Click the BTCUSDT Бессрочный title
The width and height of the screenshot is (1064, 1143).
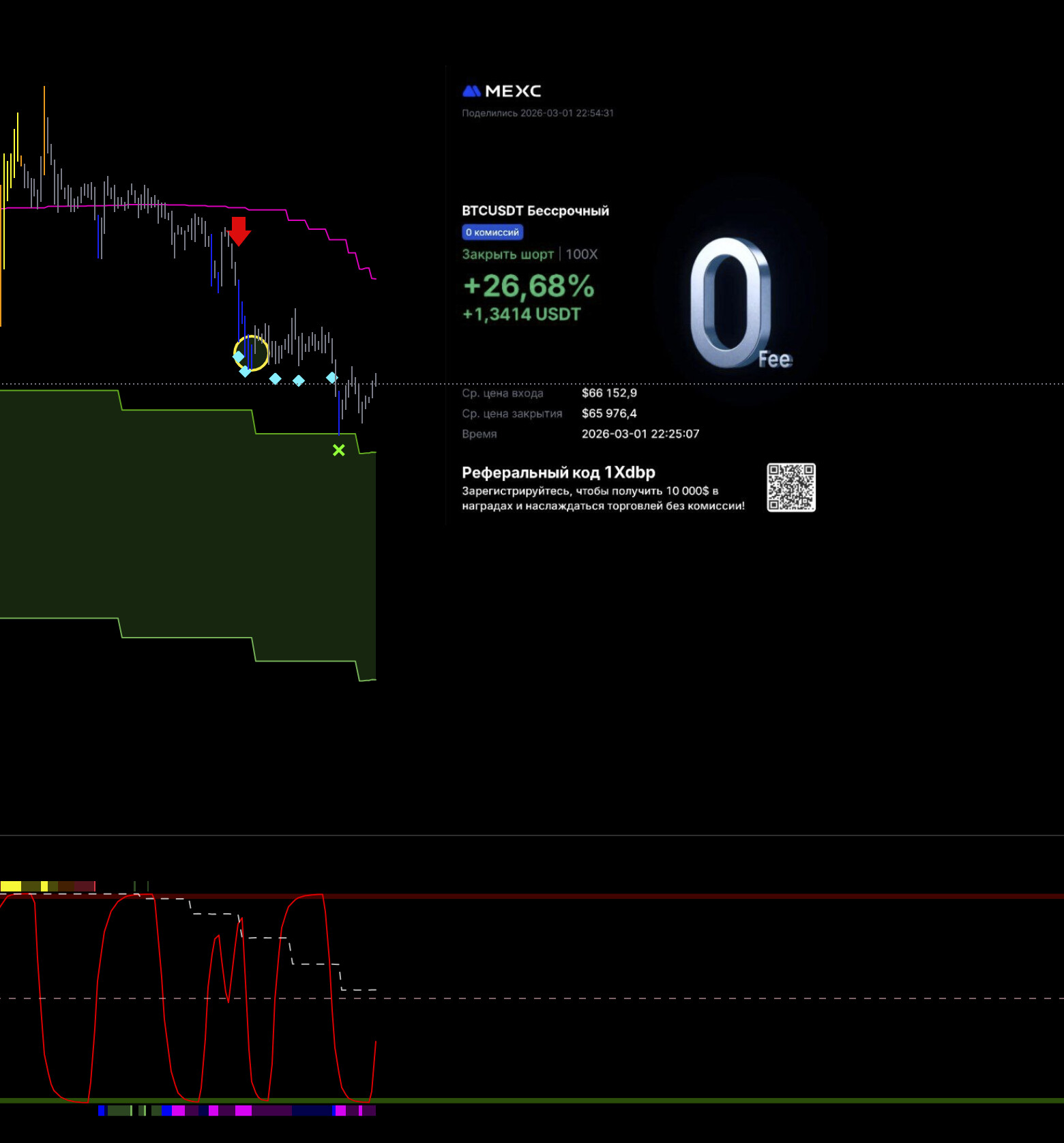pos(535,211)
